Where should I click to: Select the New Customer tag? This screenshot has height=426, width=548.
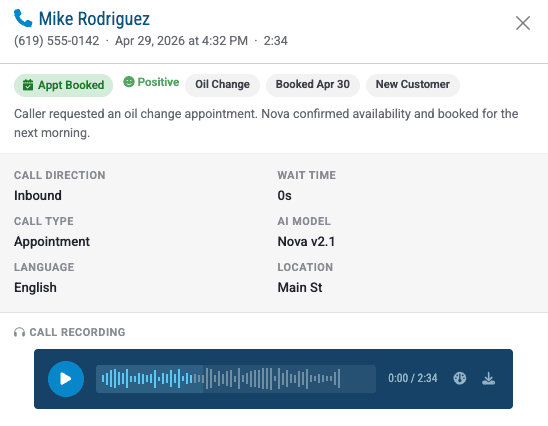413,85
